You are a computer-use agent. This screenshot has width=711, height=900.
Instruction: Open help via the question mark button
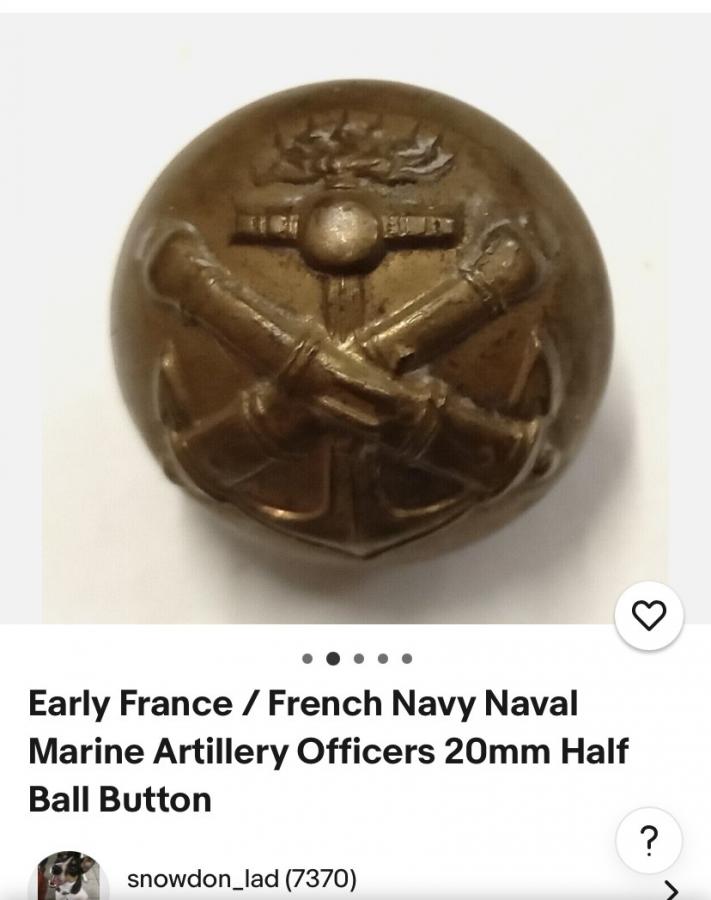pyautogui.click(x=648, y=841)
